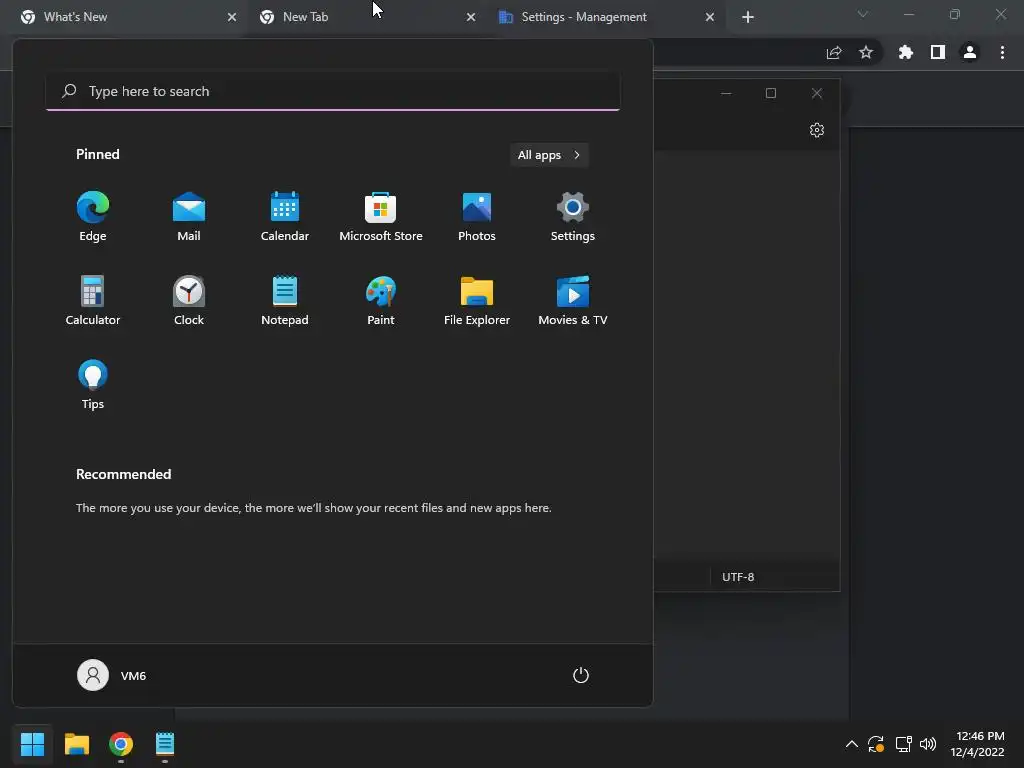This screenshot has height=768, width=1024.
Task: Open File Explorer from the taskbar
Action: coord(76,744)
